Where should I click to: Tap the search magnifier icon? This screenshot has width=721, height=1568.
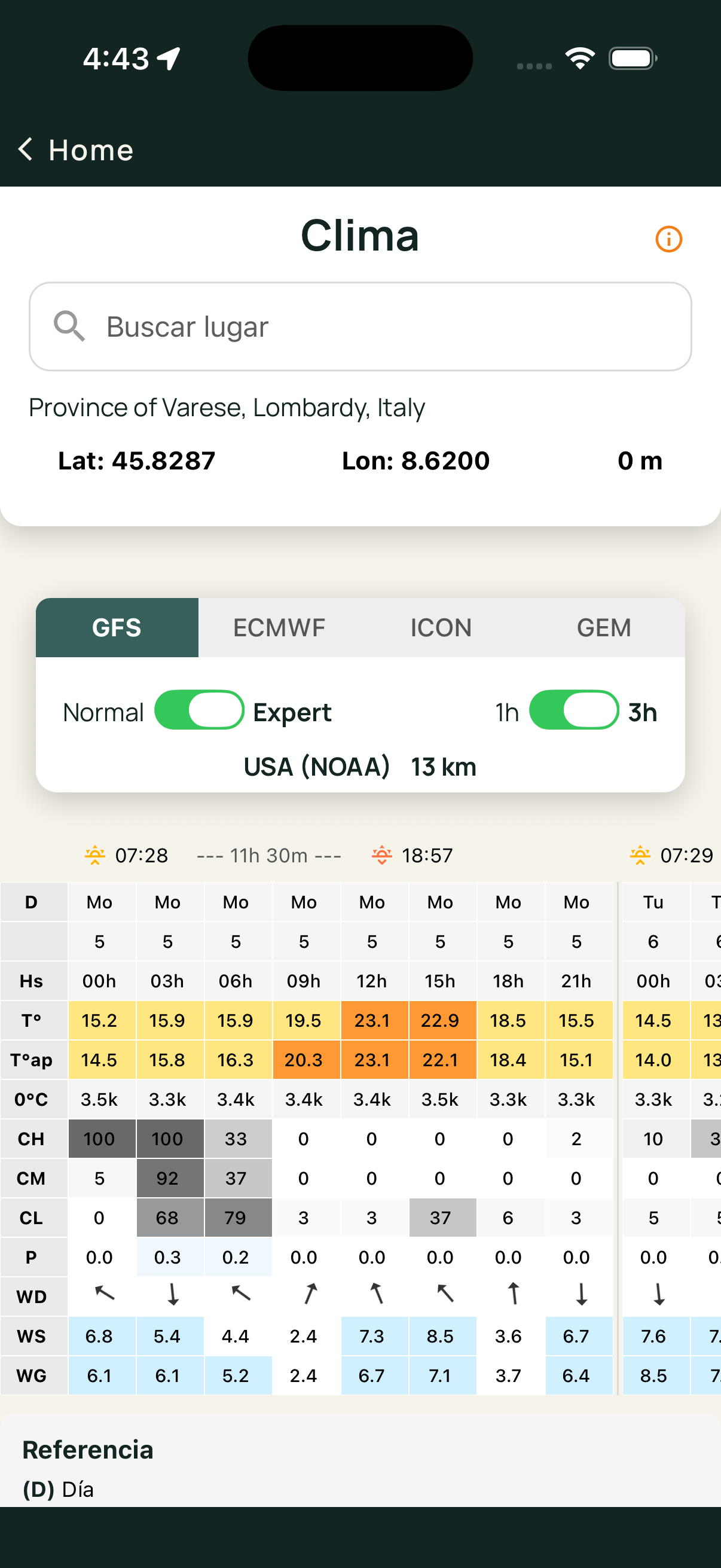69,327
